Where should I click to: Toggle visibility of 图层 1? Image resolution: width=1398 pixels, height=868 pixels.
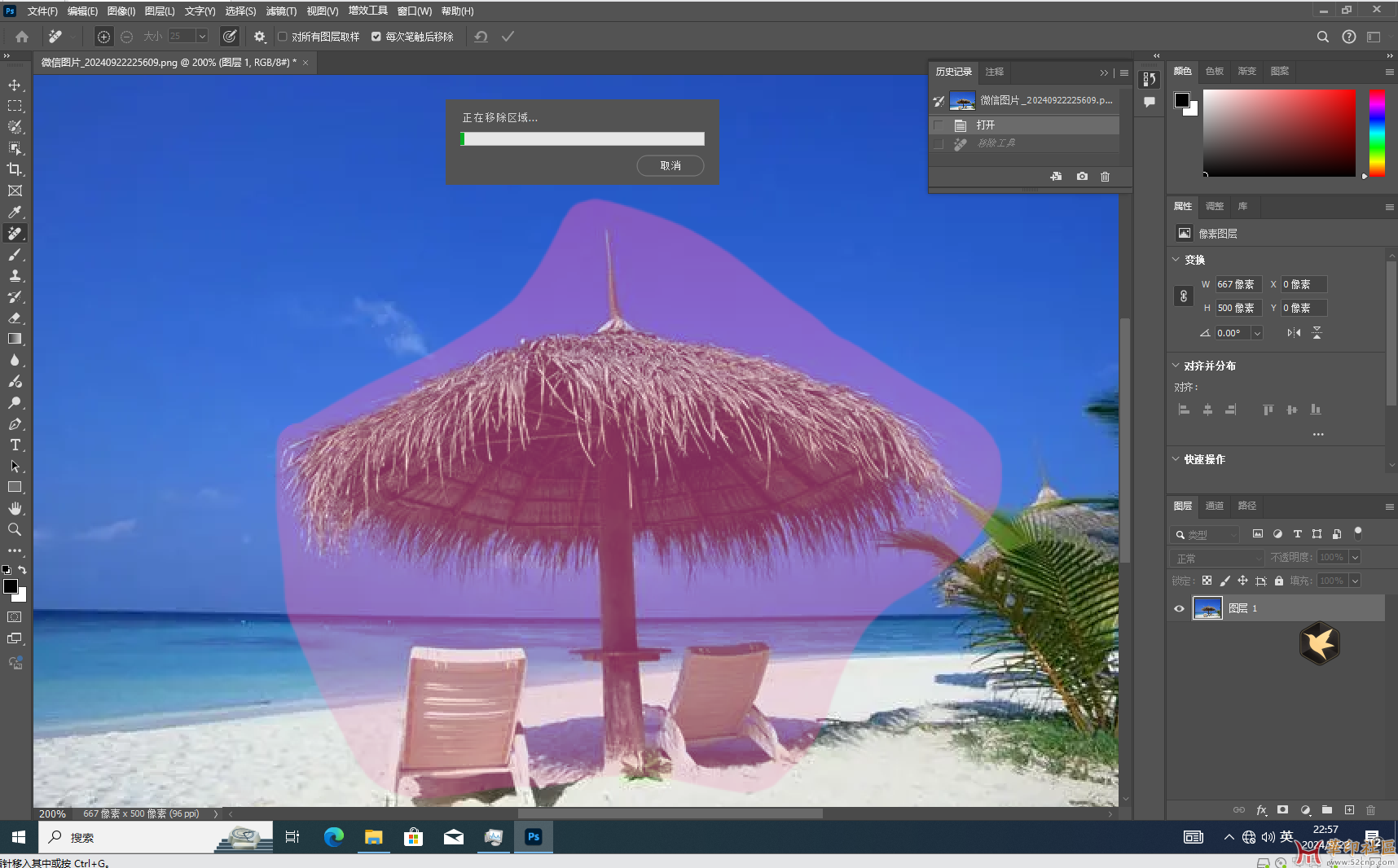pos(1179,608)
